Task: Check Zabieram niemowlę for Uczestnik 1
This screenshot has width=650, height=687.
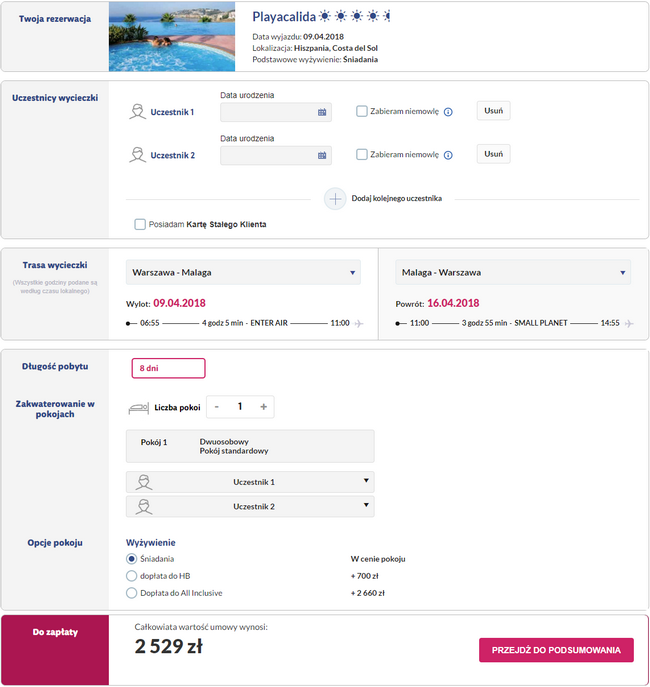Action: pyautogui.click(x=362, y=111)
